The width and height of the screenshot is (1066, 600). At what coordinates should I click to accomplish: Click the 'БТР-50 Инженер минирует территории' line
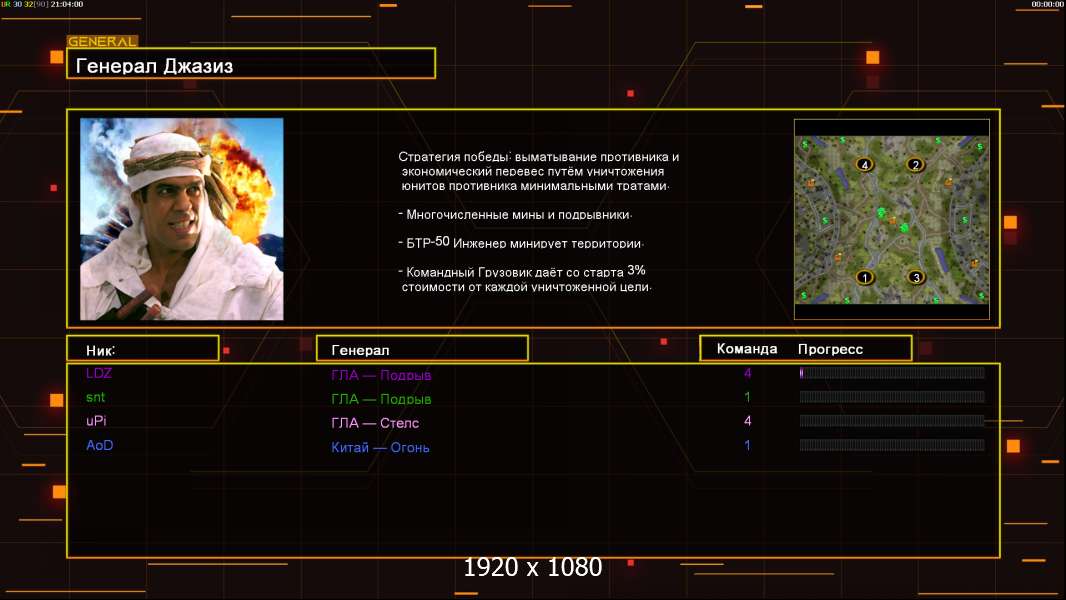tap(521, 243)
